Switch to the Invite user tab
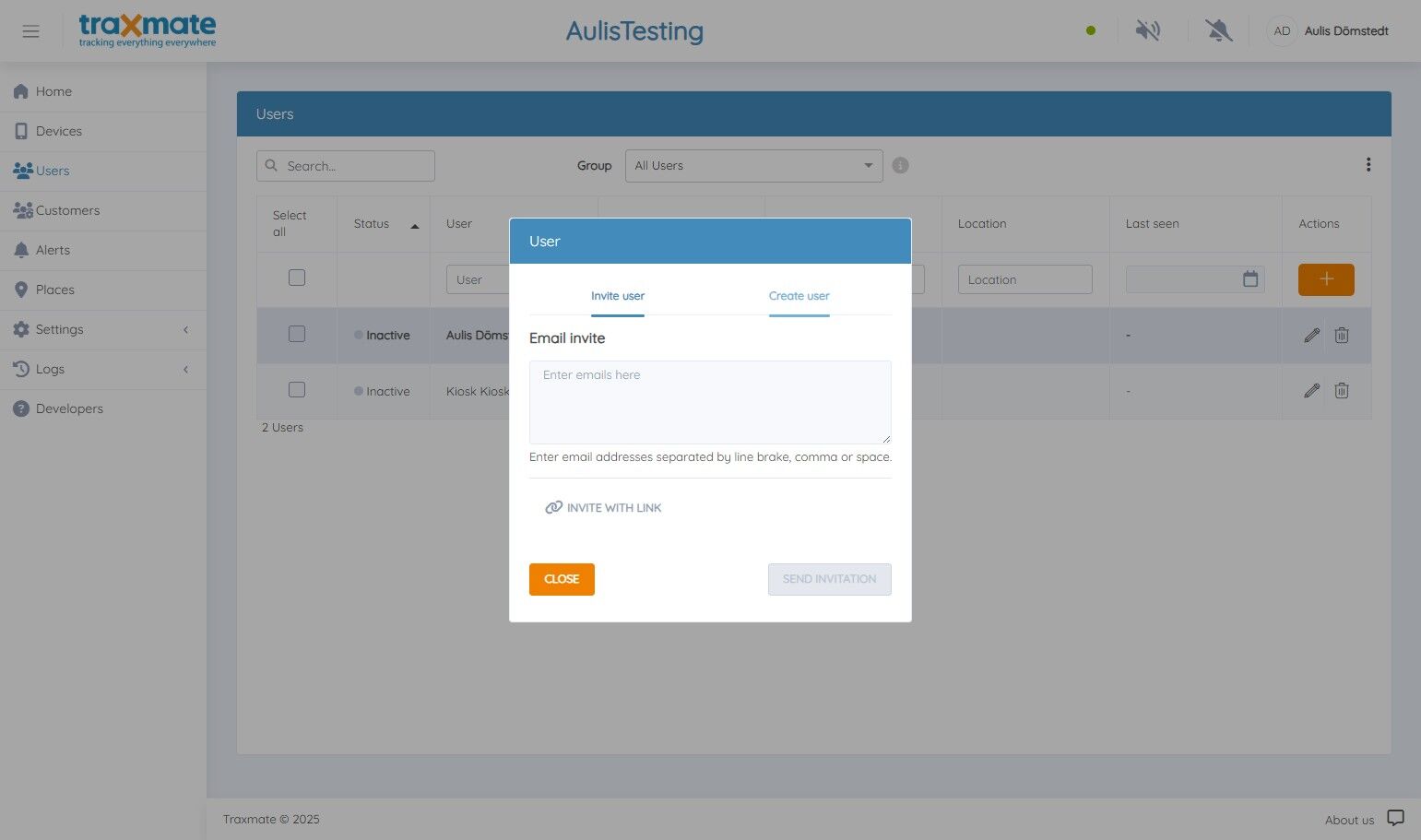1421x840 pixels. pyautogui.click(x=618, y=296)
